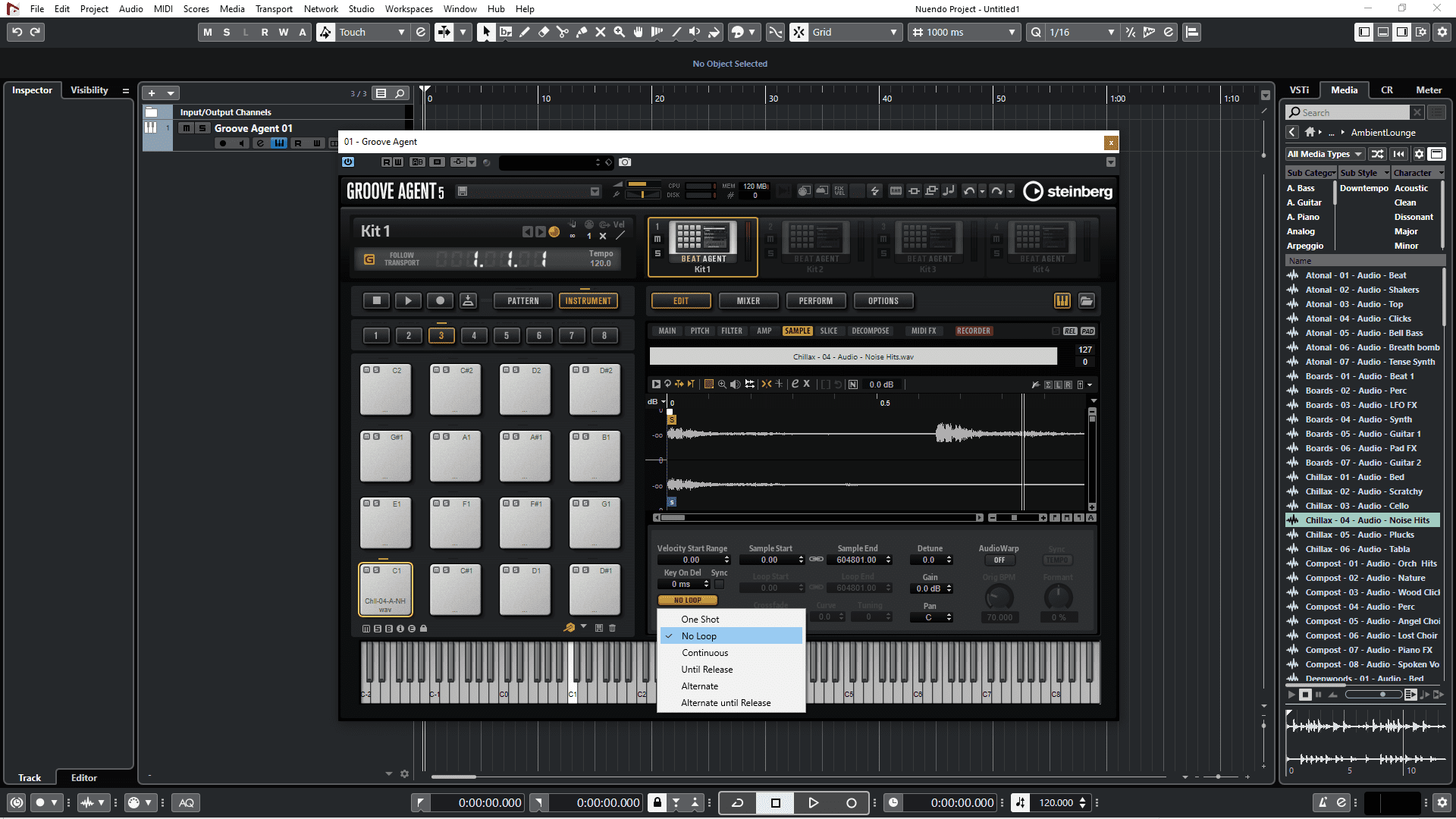Toggle AudioWarp OFF button
Viewport: 1456px width, 819px height.
(999, 560)
